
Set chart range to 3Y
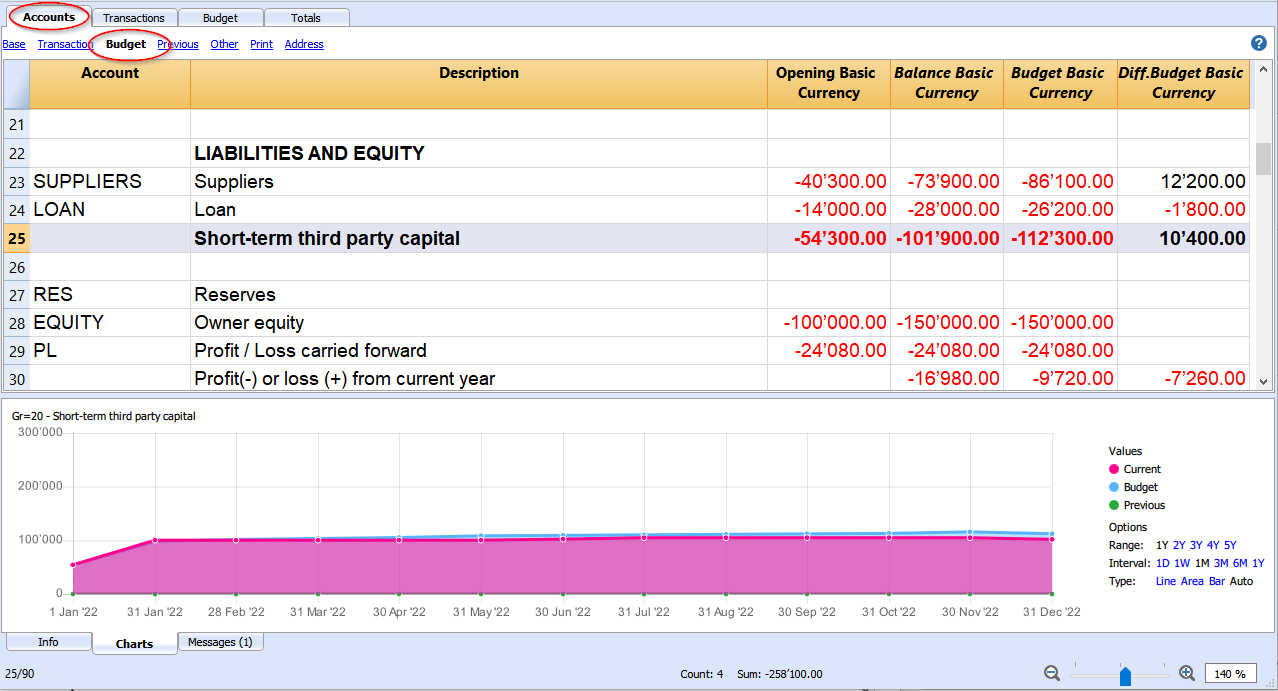tap(1196, 545)
